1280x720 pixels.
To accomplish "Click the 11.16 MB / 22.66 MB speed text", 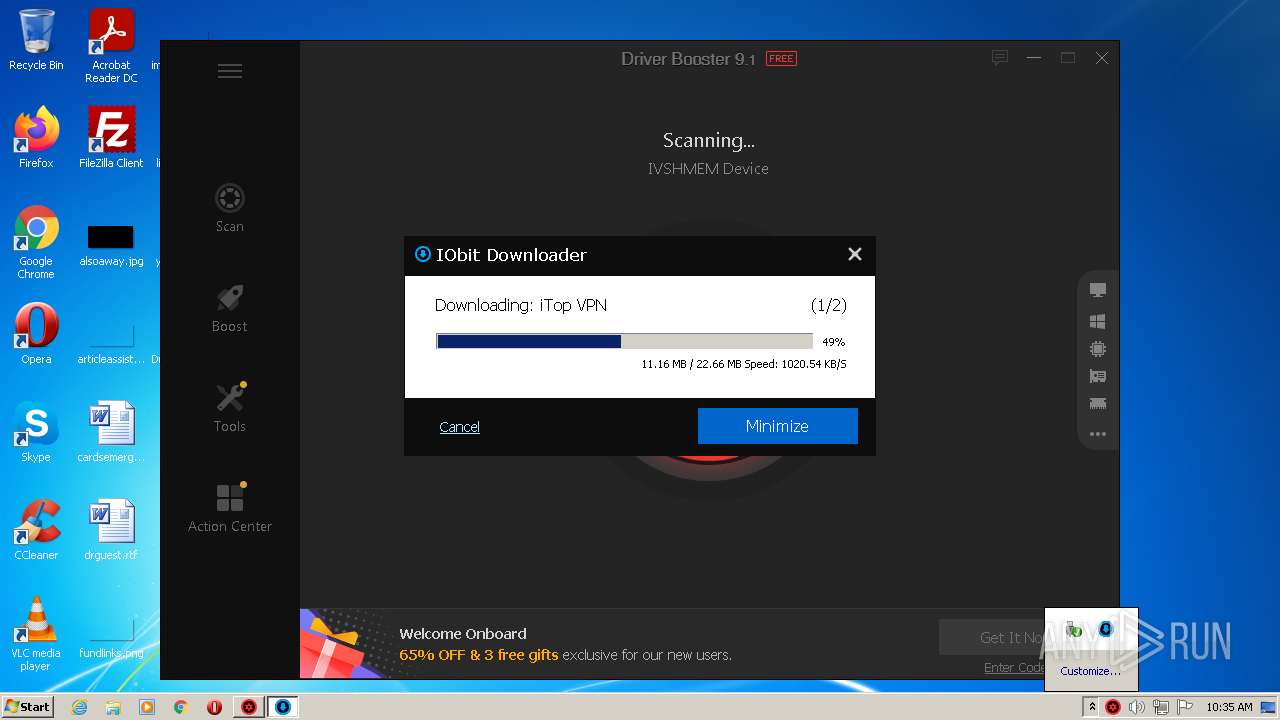I will click(x=744, y=364).
